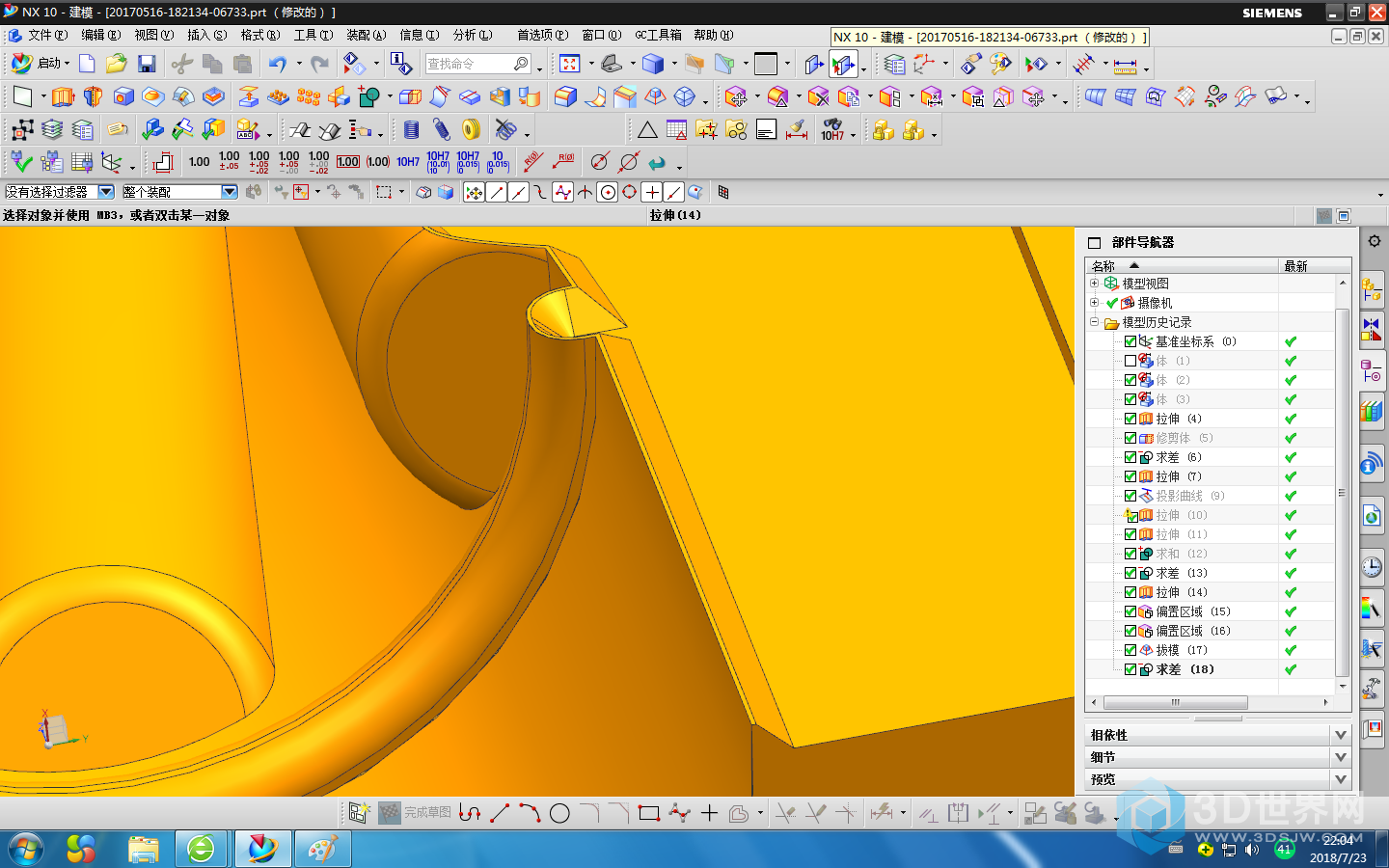The image size is (1389, 868).
Task: Click the 10H7 tolerance icon
Action: point(408,162)
